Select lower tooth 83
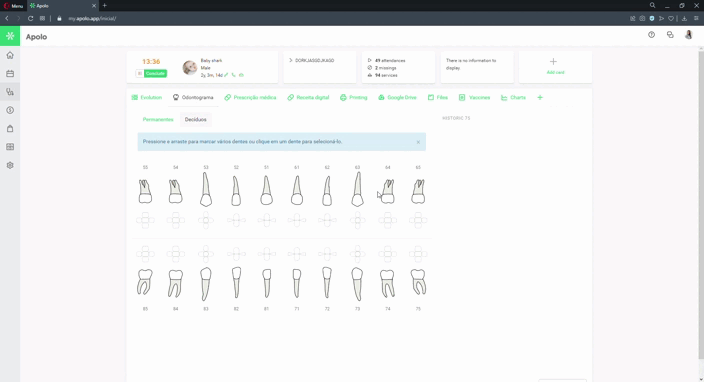The width and height of the screenshot is (704, 382). coord(206,284)
